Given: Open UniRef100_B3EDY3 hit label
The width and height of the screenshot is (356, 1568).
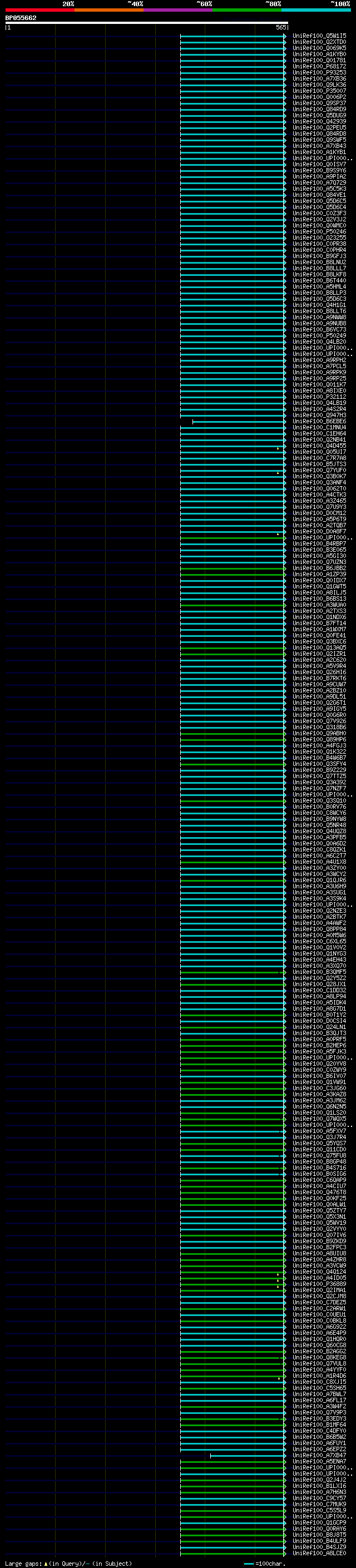Looking at the screenshot, I should pyautogui.click(x=319, y=1419).
